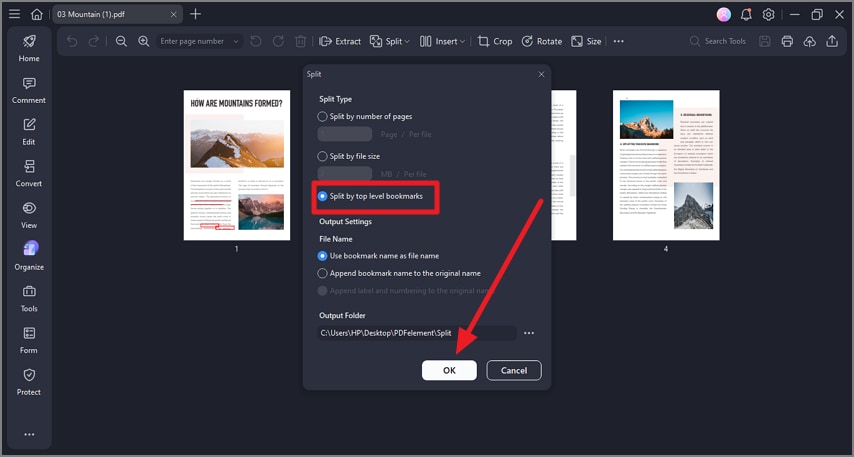854x457 pixels.
Task: Click the MB per file input
Action: click(x=345, y=174)
